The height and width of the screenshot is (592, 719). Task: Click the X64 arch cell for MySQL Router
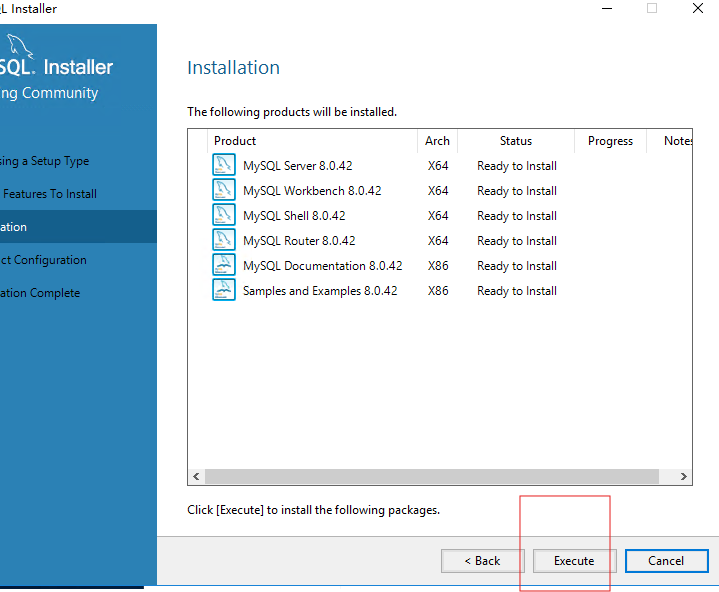point(438,241)
